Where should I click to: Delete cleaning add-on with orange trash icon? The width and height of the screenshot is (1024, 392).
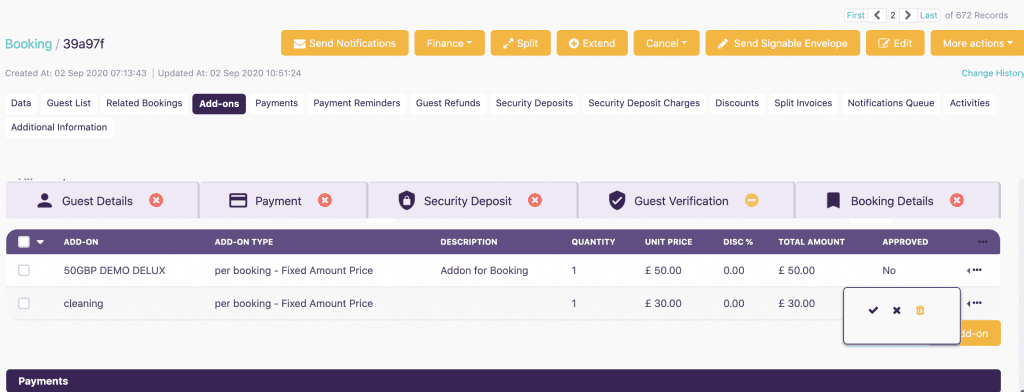[920, 310]
